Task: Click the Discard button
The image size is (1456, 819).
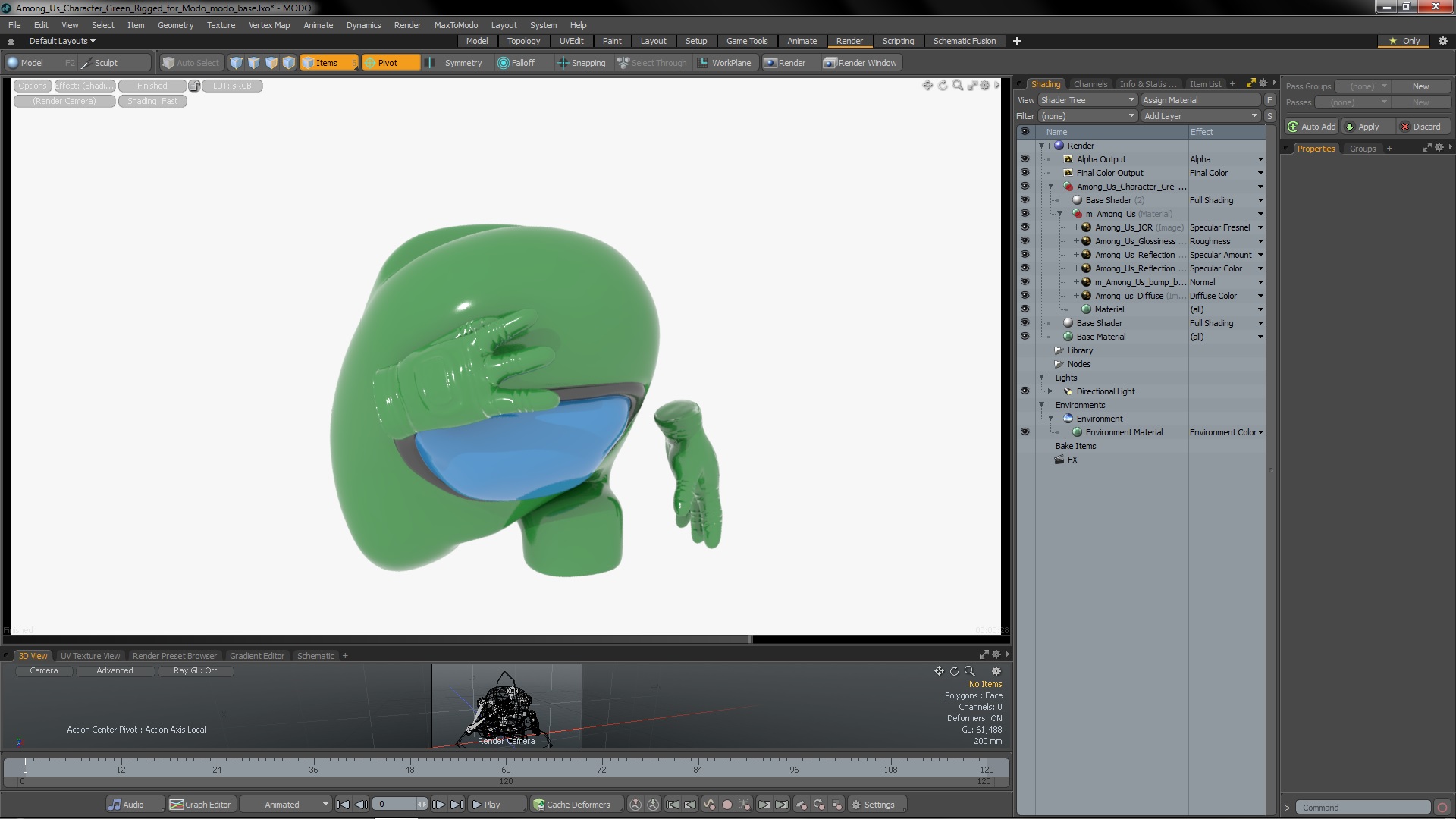Action: pos(1423,127)
